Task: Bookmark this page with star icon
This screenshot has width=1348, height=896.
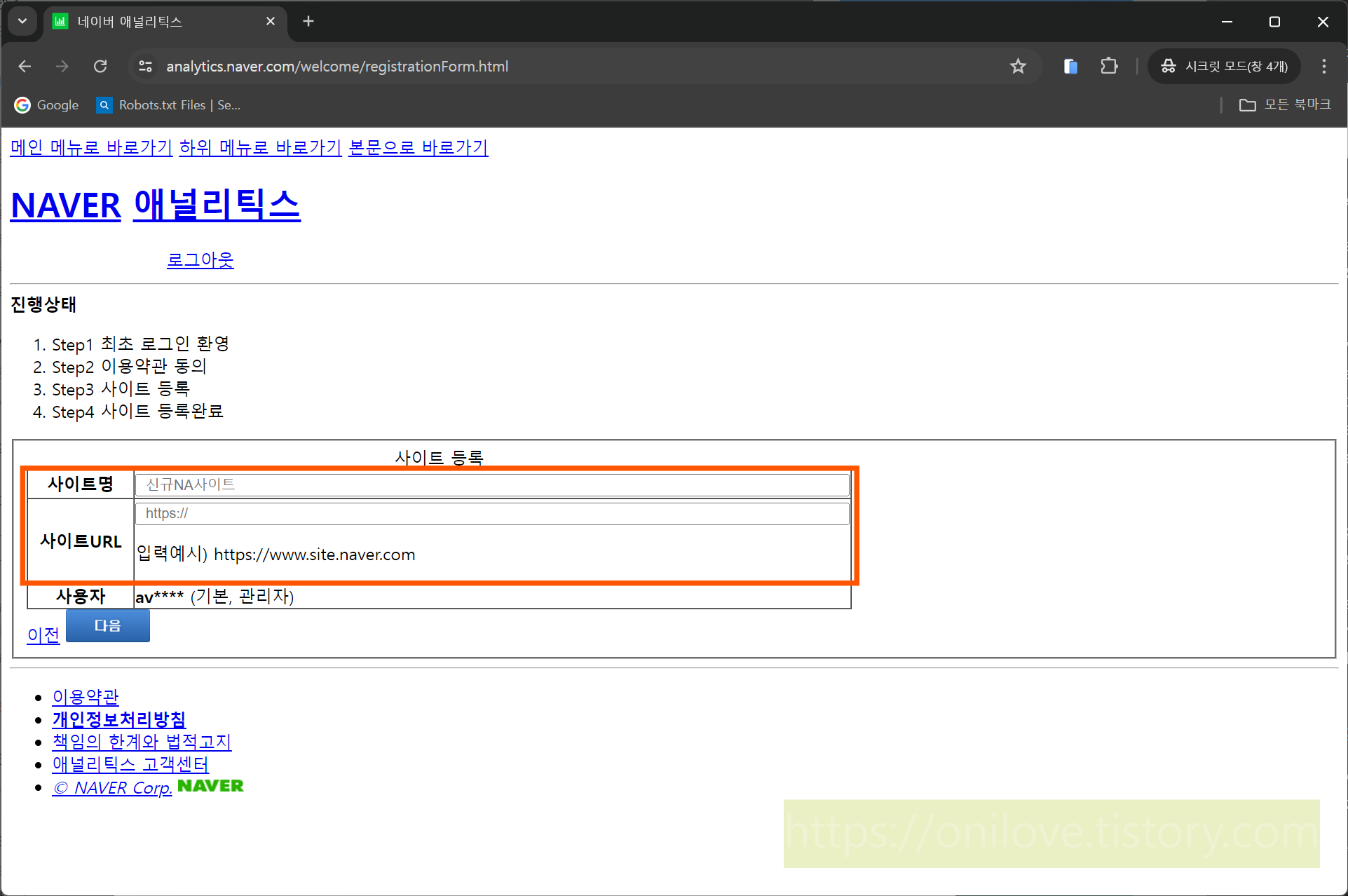Action: click(x=1018, y=66)
